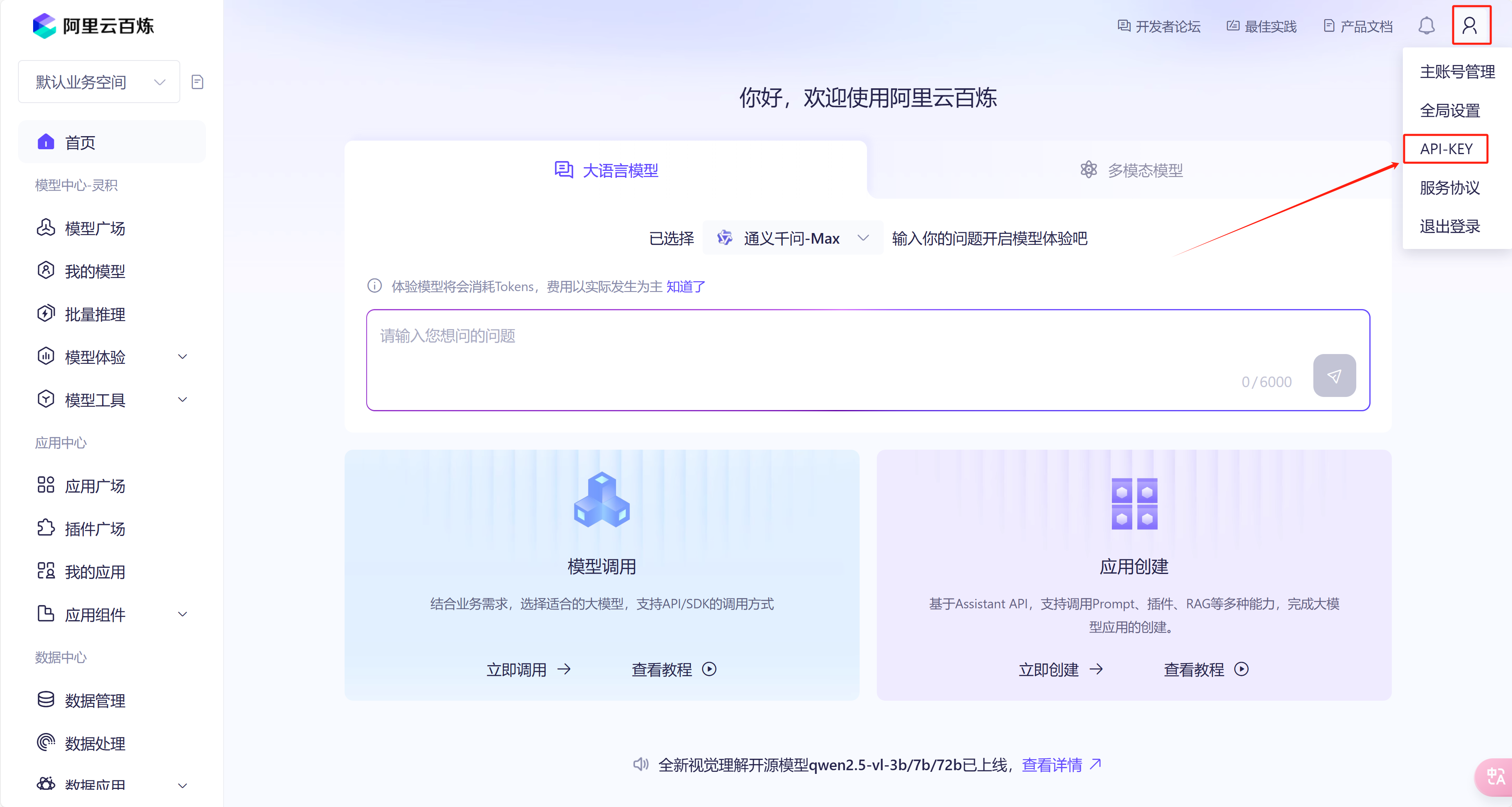Select API-KEY from the account menu
Screen dimensions: 1512x807
point(1446,148)
